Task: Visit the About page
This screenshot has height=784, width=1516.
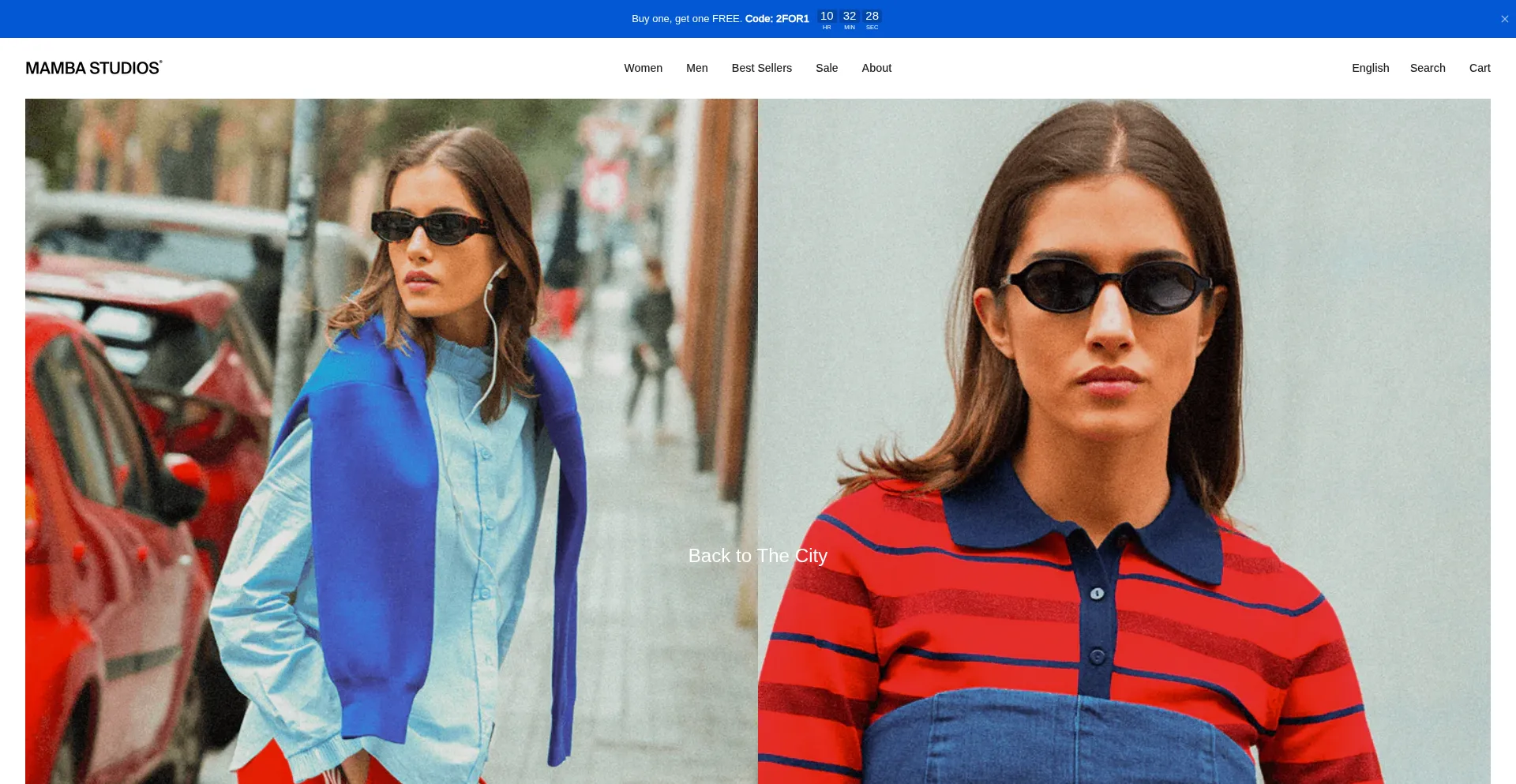Action: [876, 68]
